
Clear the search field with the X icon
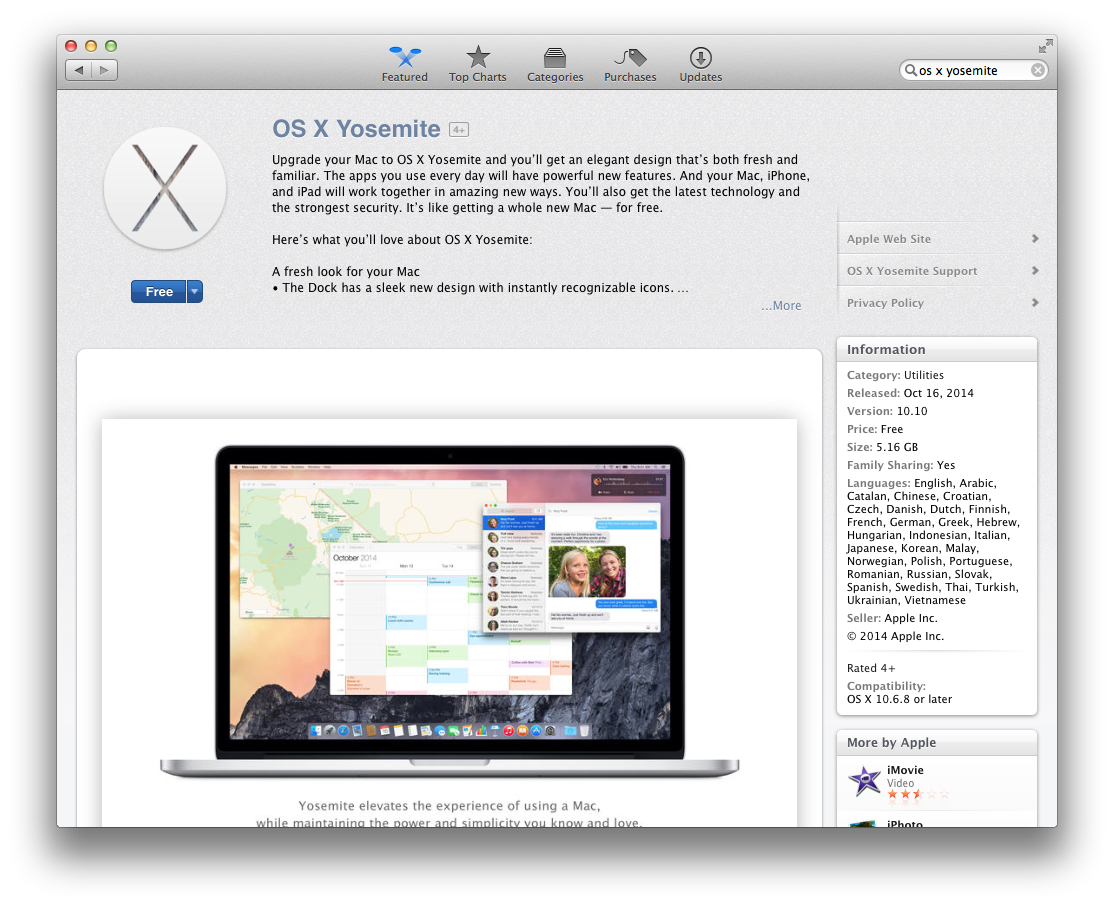(x=1038, y=70)
